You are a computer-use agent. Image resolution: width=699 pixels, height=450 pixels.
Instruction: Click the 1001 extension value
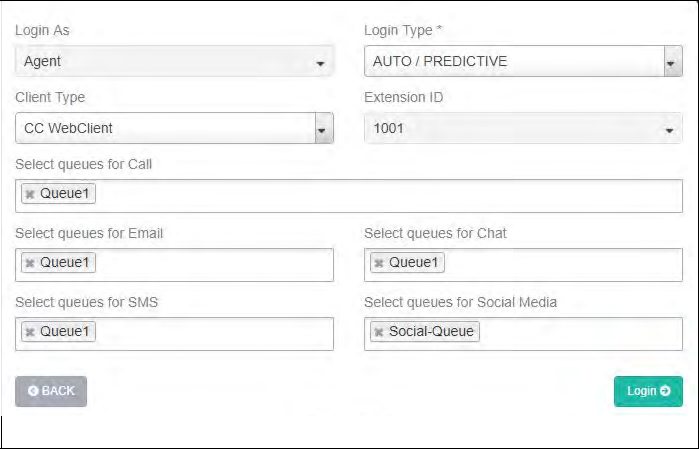(x=389, y=129)
